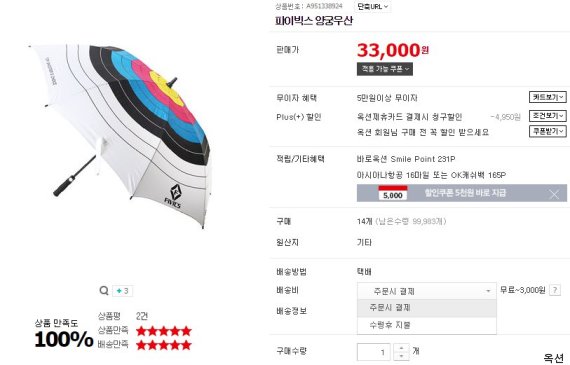Viewport: 570px width, 365px height.
Task: Decrease purchase quantity with the down arrow
Action: point(401,356)
